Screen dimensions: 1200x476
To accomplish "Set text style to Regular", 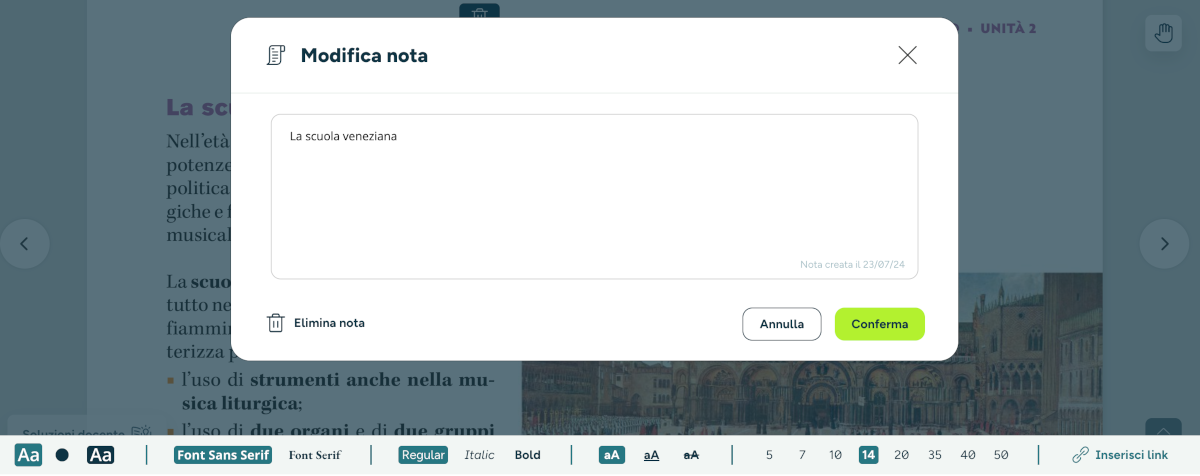I will click(x=423, y=455).
